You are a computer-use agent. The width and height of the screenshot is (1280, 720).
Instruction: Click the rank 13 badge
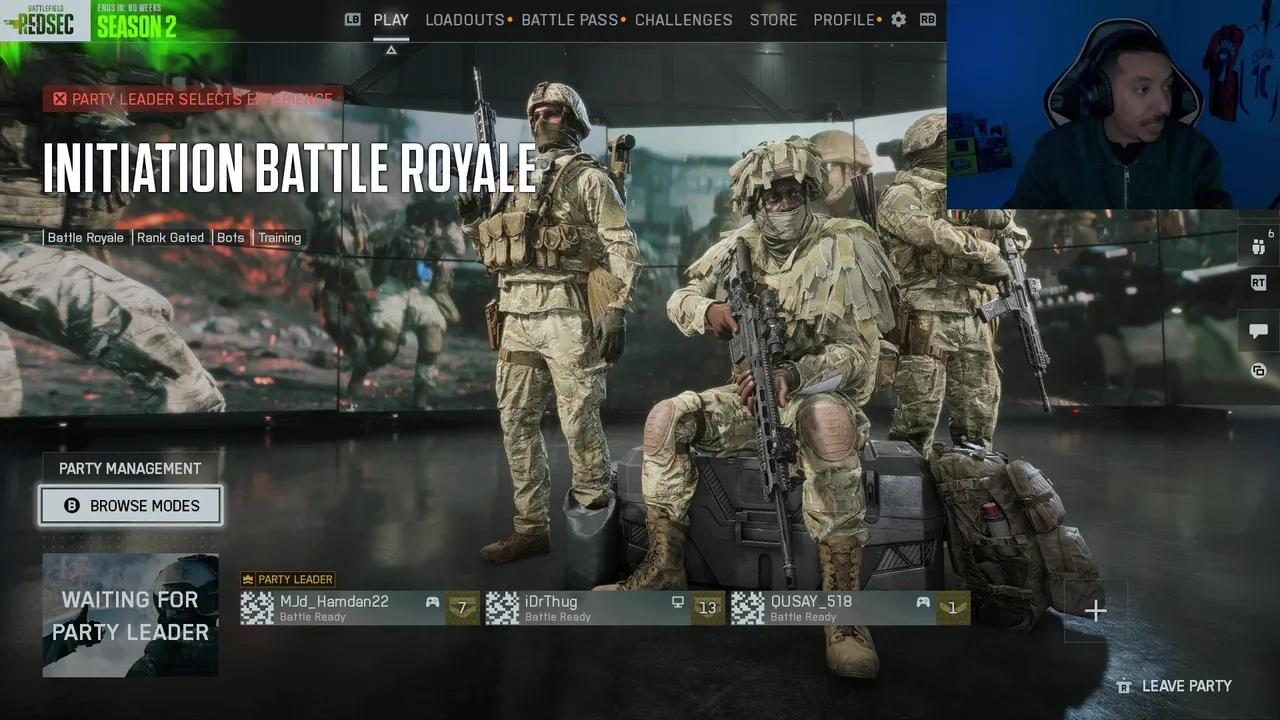click(x=708, y=608)
